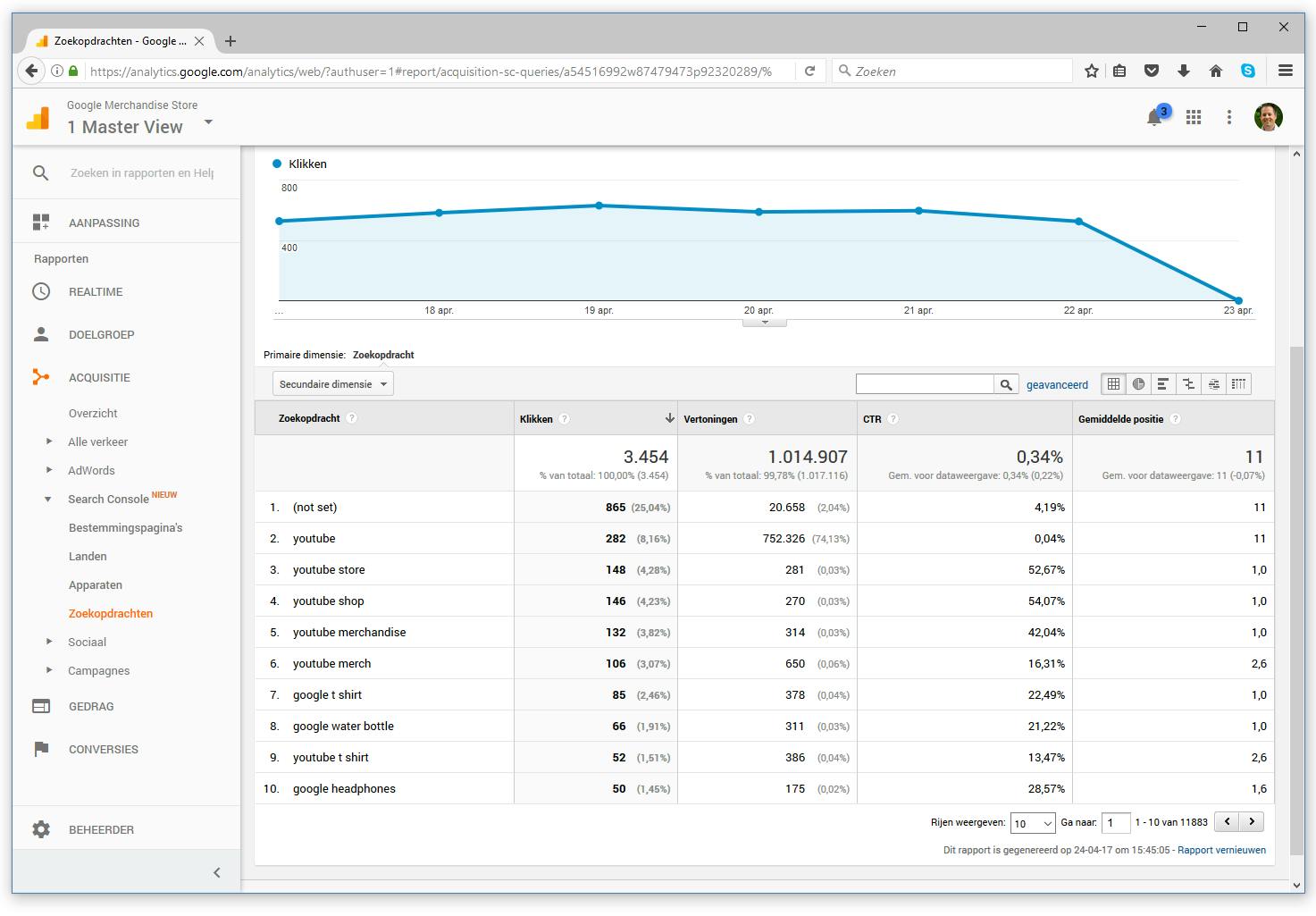Go to the next page of results
Image resolution: width=1316 pixels, height=916 pixels.
1253,822
